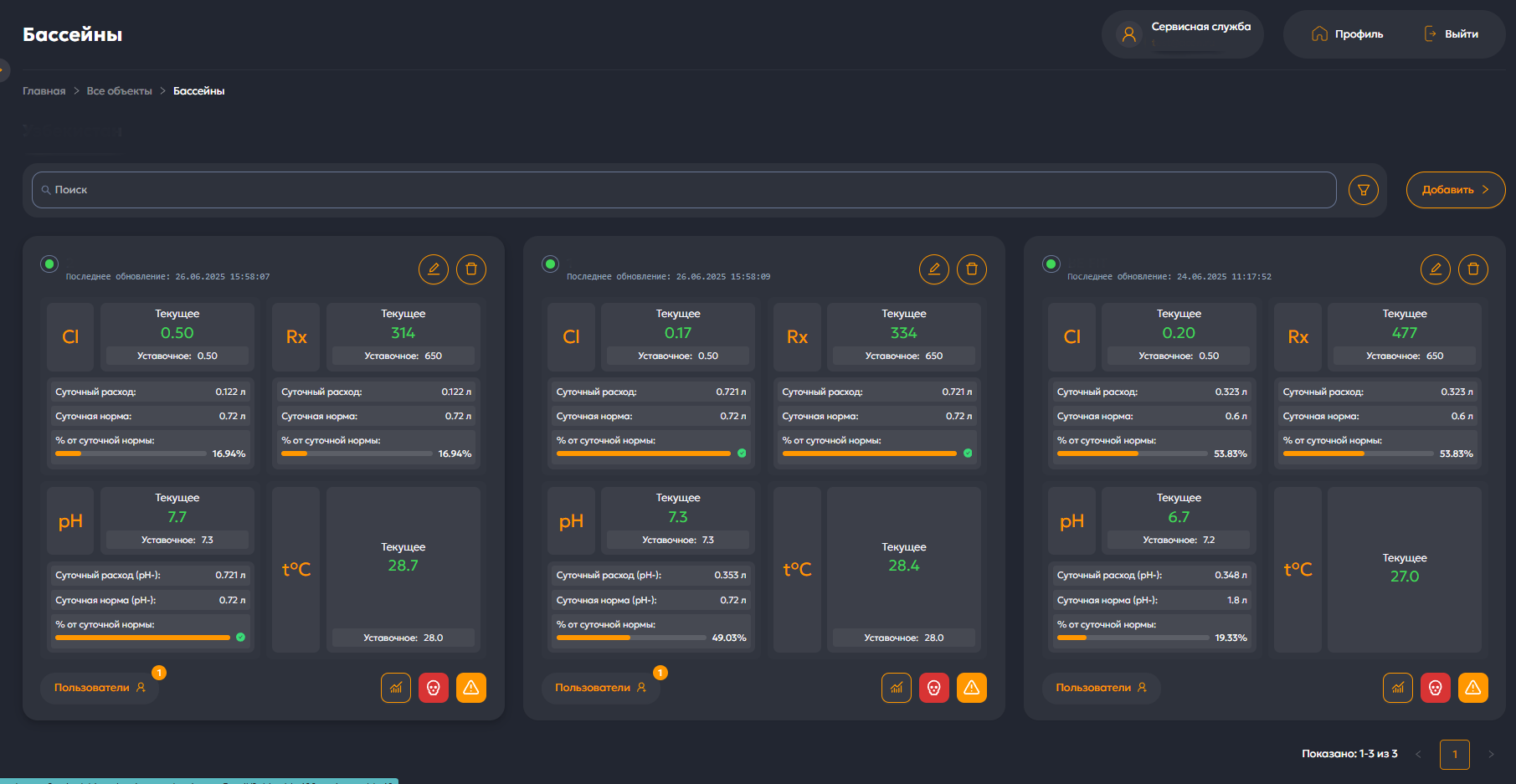This screenshot has width=1516, height=784.
Task: Focus the Поиск search field
Action: (683, 190)
